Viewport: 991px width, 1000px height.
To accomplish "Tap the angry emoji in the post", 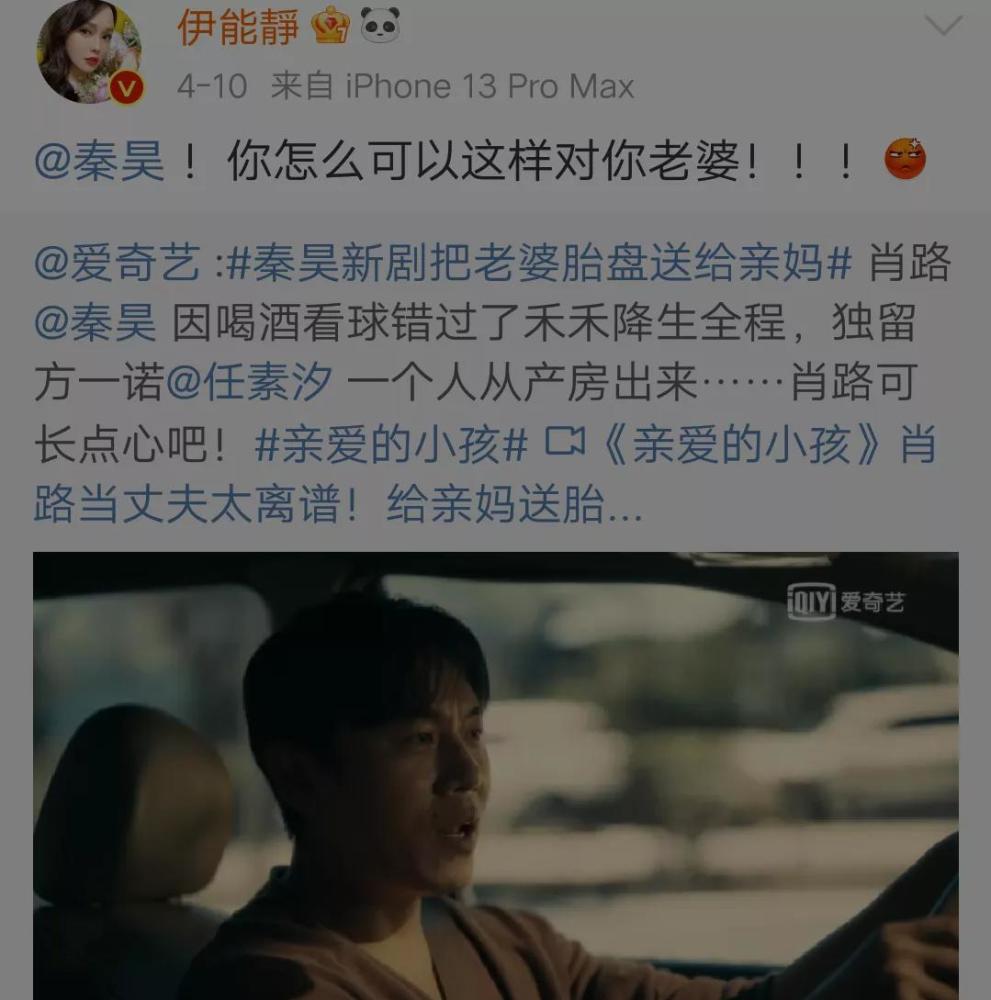I will click(904, 158).
